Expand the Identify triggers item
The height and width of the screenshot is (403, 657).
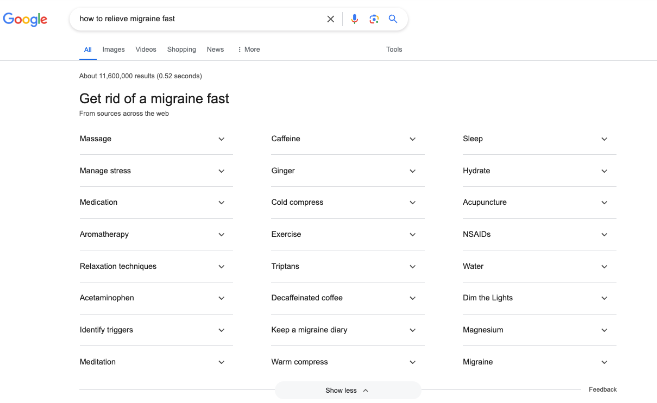(x=156, y=330)
